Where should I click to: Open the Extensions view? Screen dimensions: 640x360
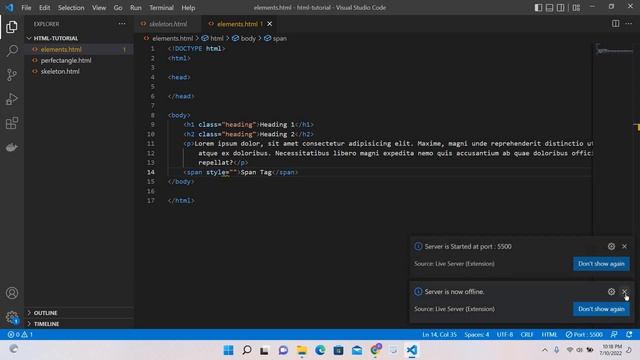[12, 123]
